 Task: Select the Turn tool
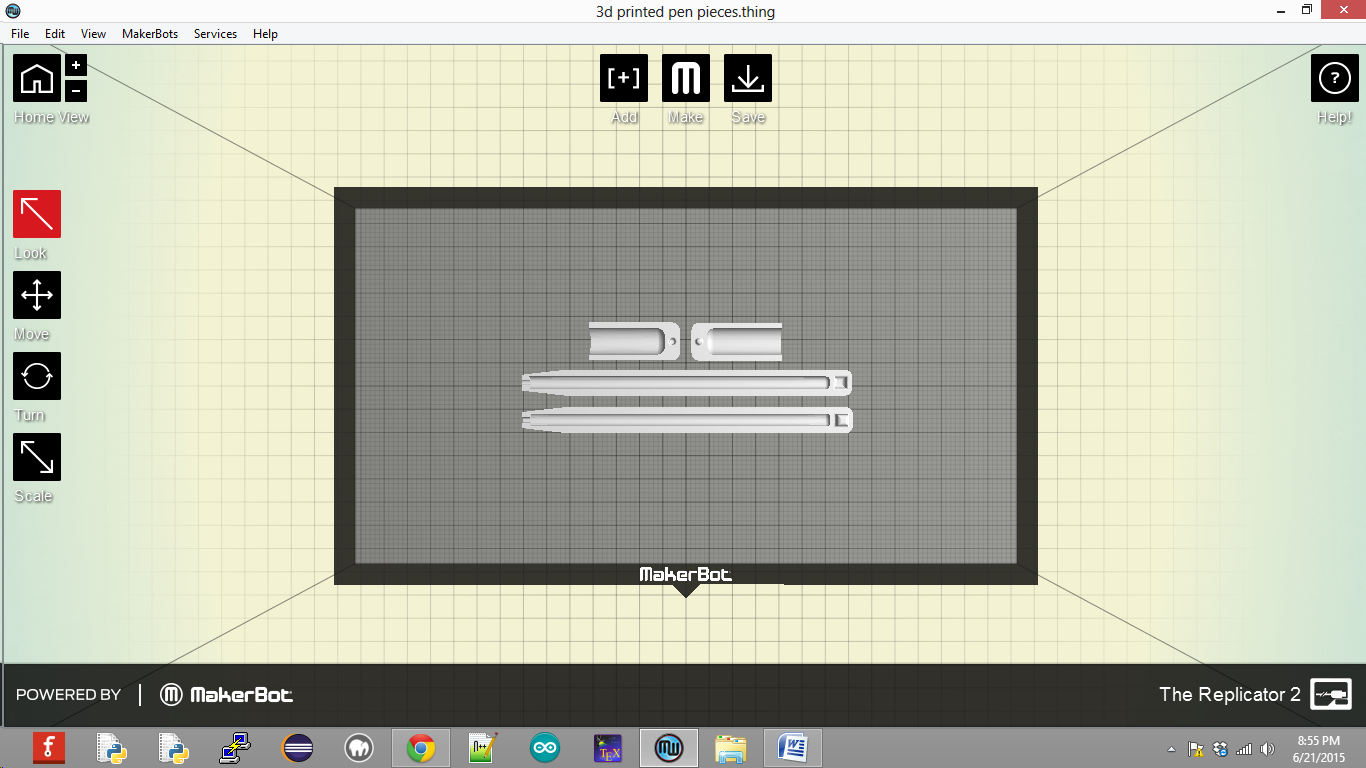[x=37, y=376]
